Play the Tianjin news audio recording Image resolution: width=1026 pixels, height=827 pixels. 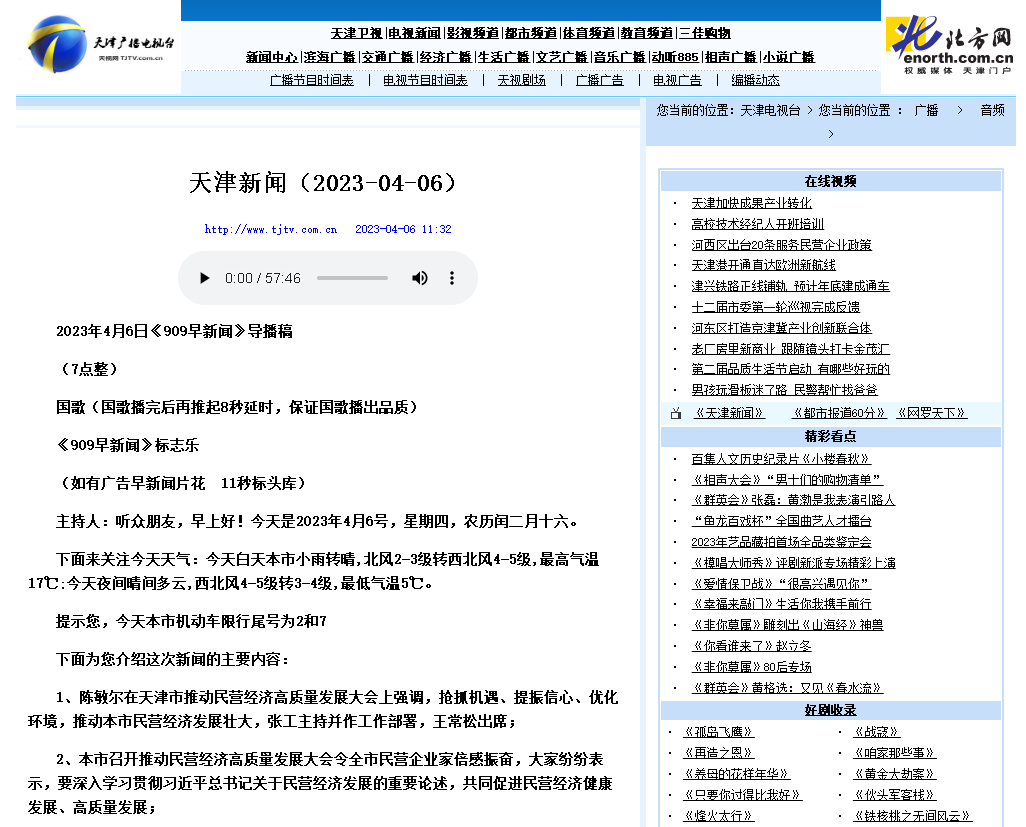pos(204,278)
